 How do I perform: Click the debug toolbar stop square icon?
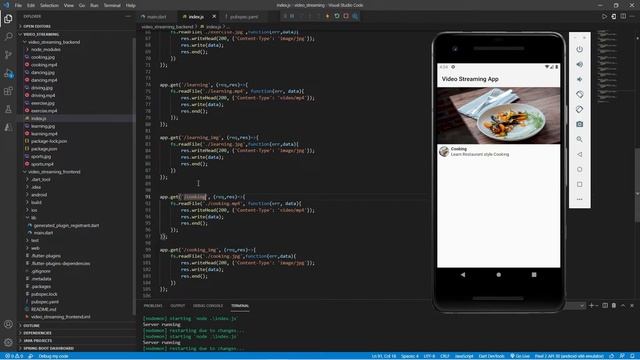(x=346, y=16)
